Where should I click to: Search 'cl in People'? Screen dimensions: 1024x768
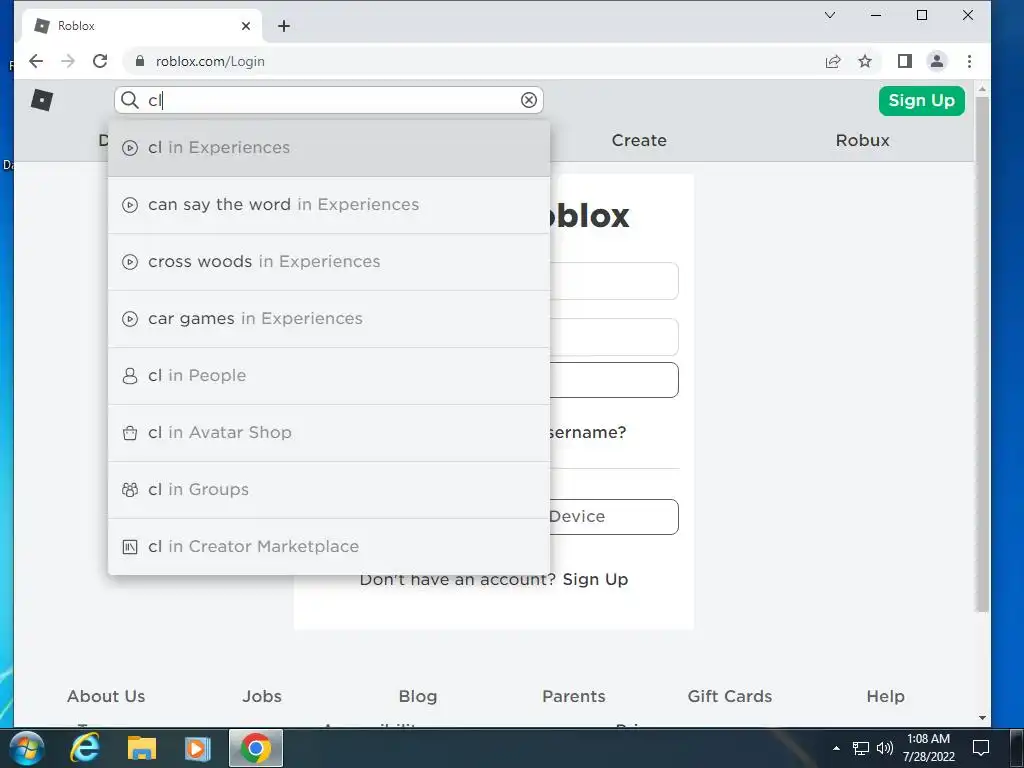(329, 376)
